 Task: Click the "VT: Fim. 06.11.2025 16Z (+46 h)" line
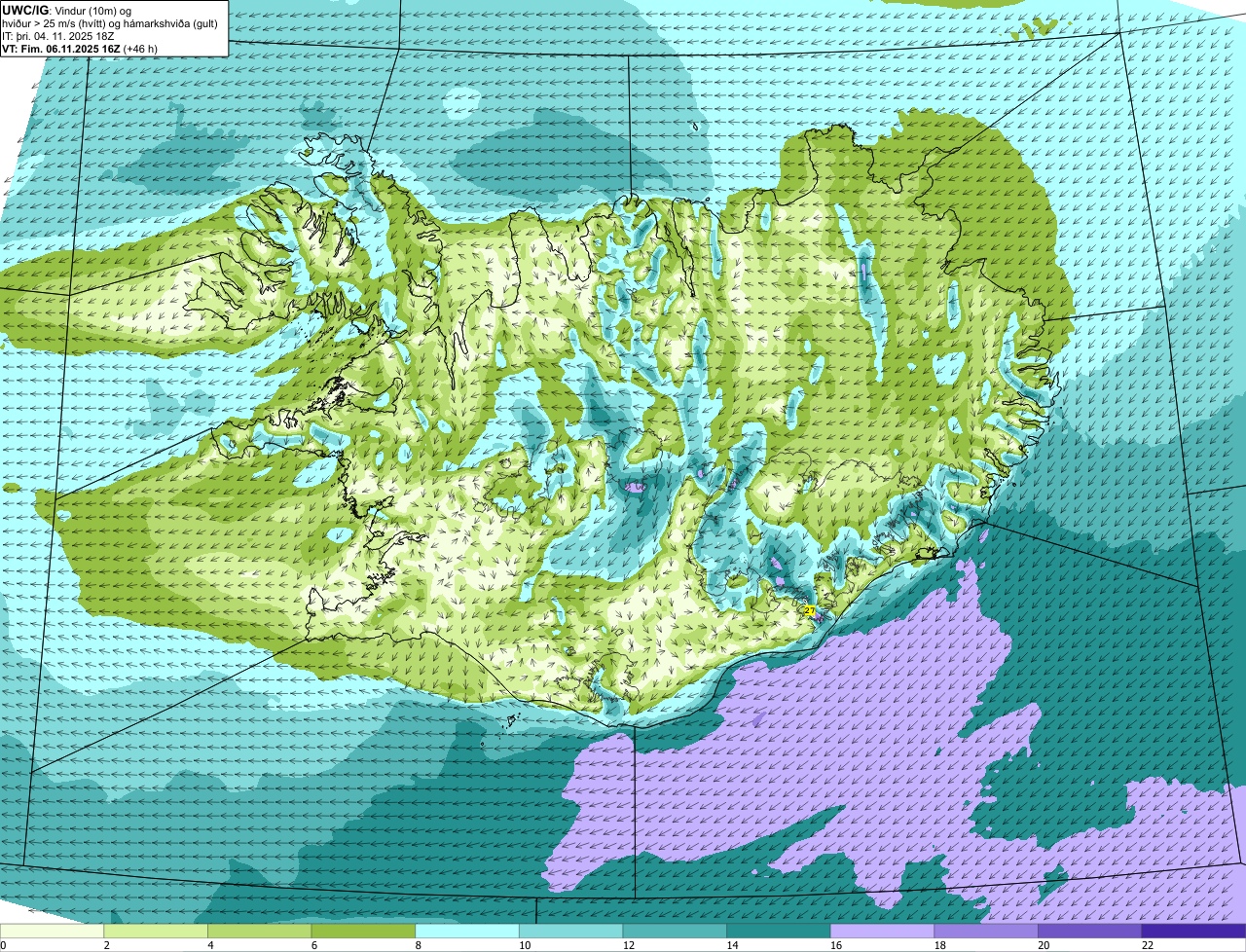click(80, 48)
